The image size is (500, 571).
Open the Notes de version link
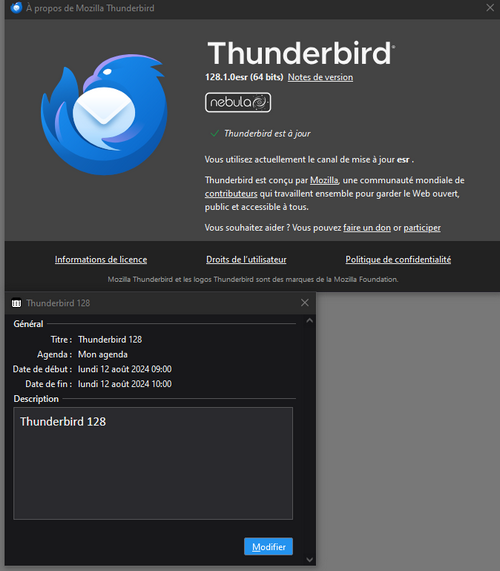tap(320, 77)
